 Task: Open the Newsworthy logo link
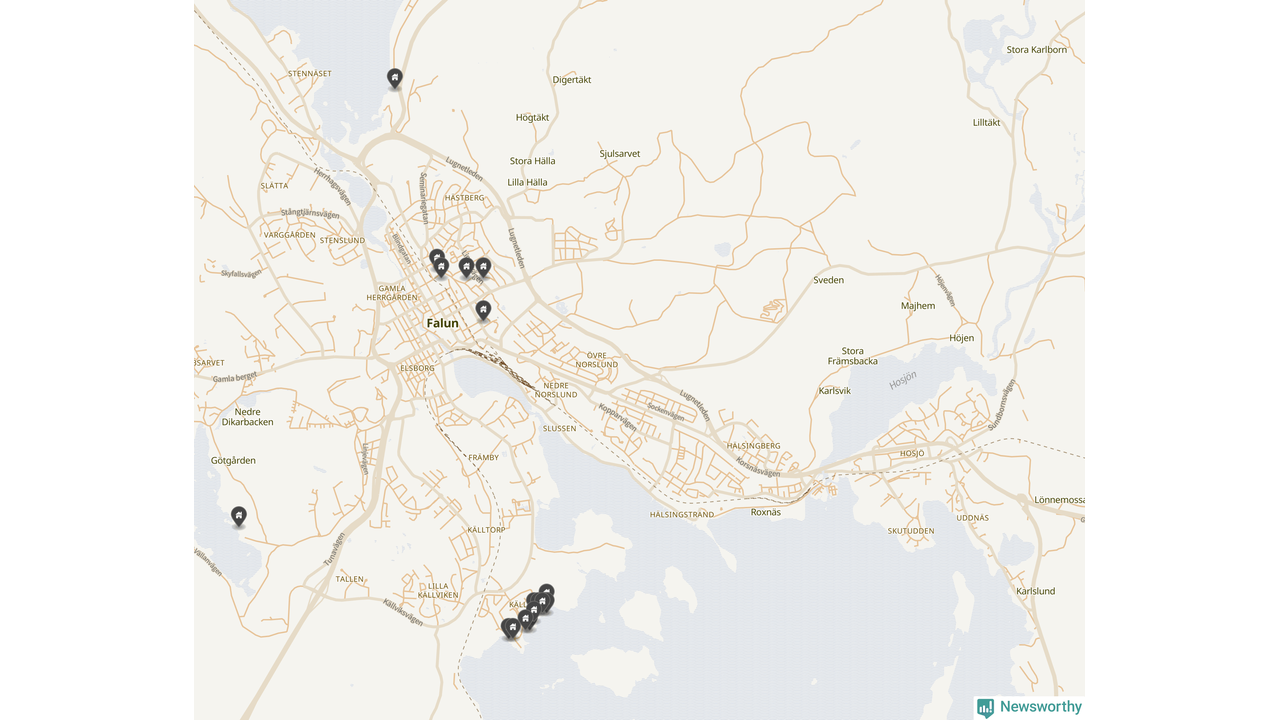point(1029,707)
